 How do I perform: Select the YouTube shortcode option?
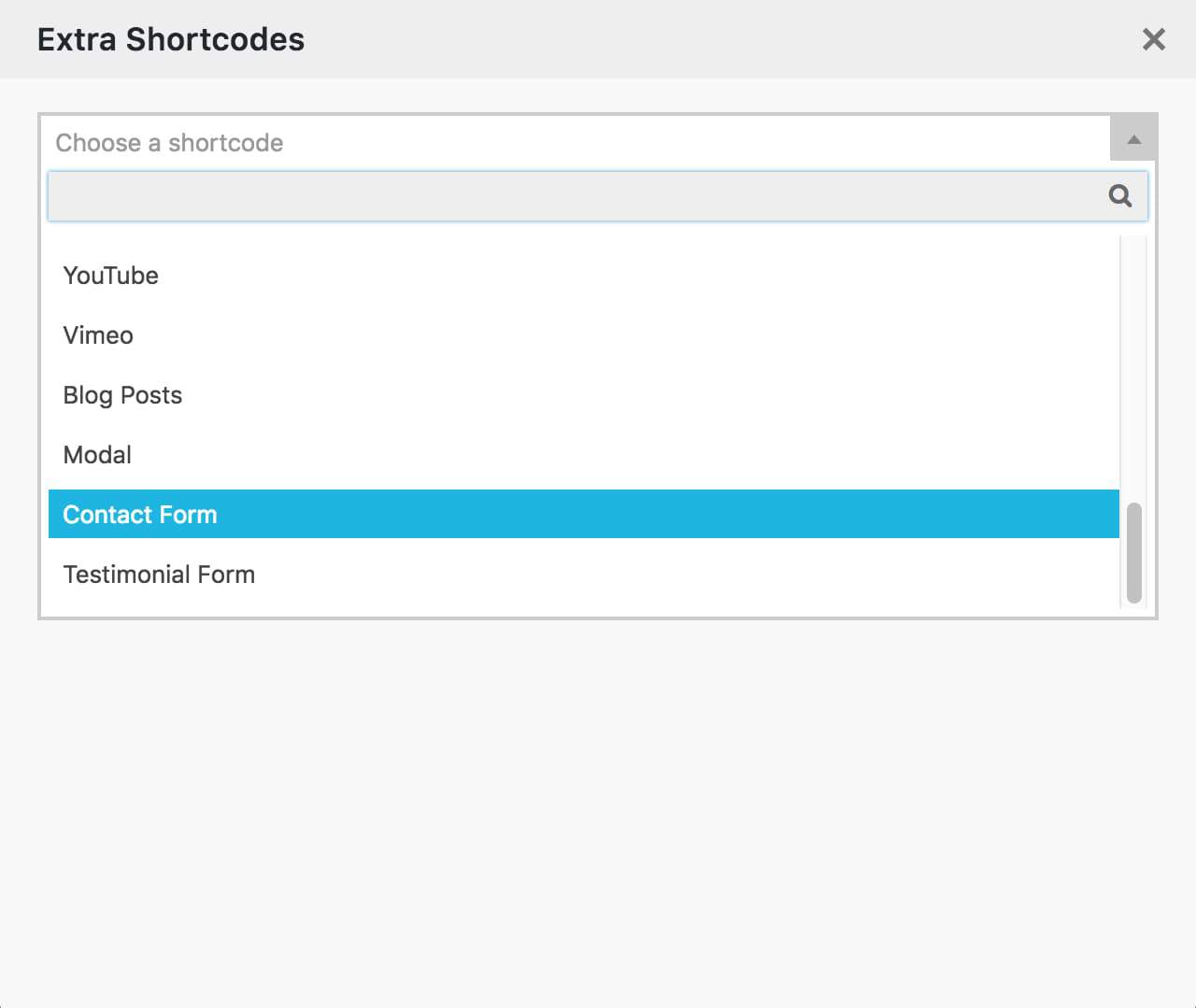pos(584,276)
